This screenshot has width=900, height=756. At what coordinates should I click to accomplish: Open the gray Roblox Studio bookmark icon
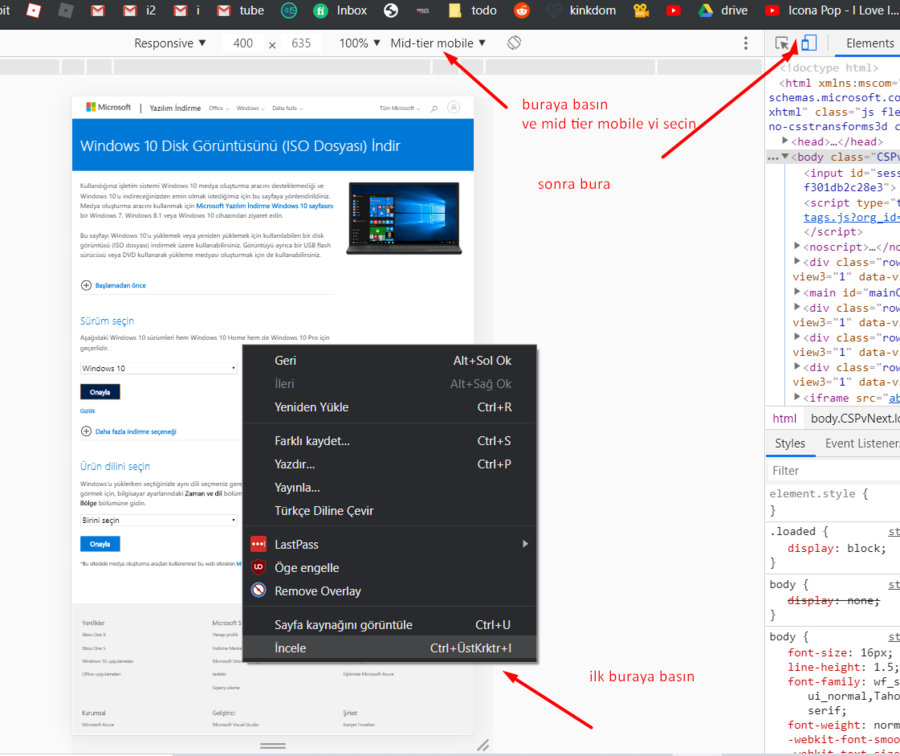(66, 10)
